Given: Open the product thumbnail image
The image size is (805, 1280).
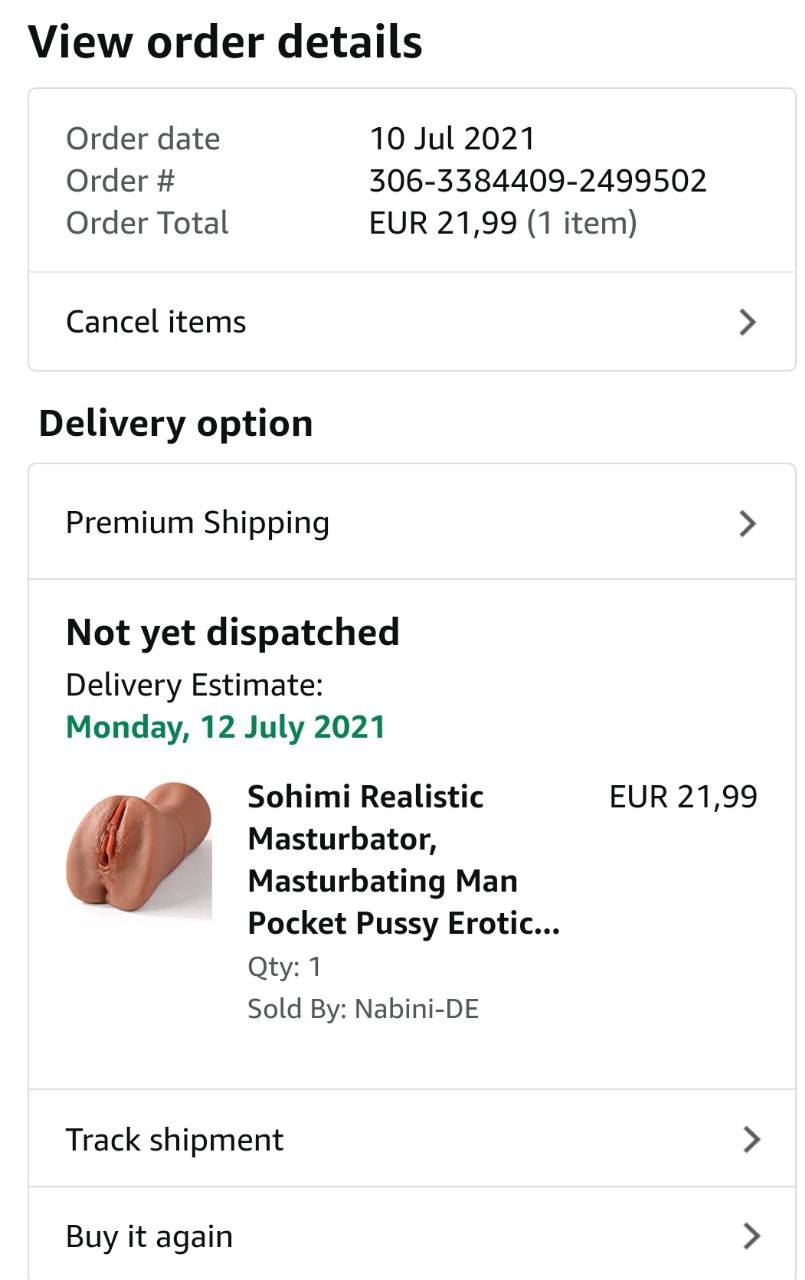Looking at the screenshot, I should point(138,851).
